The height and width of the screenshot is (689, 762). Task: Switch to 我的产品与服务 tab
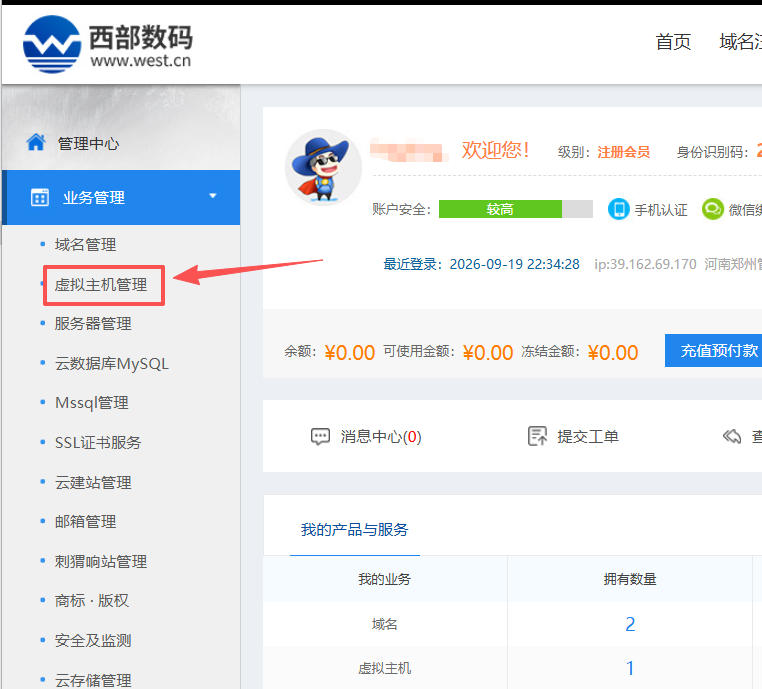[354, 529]
